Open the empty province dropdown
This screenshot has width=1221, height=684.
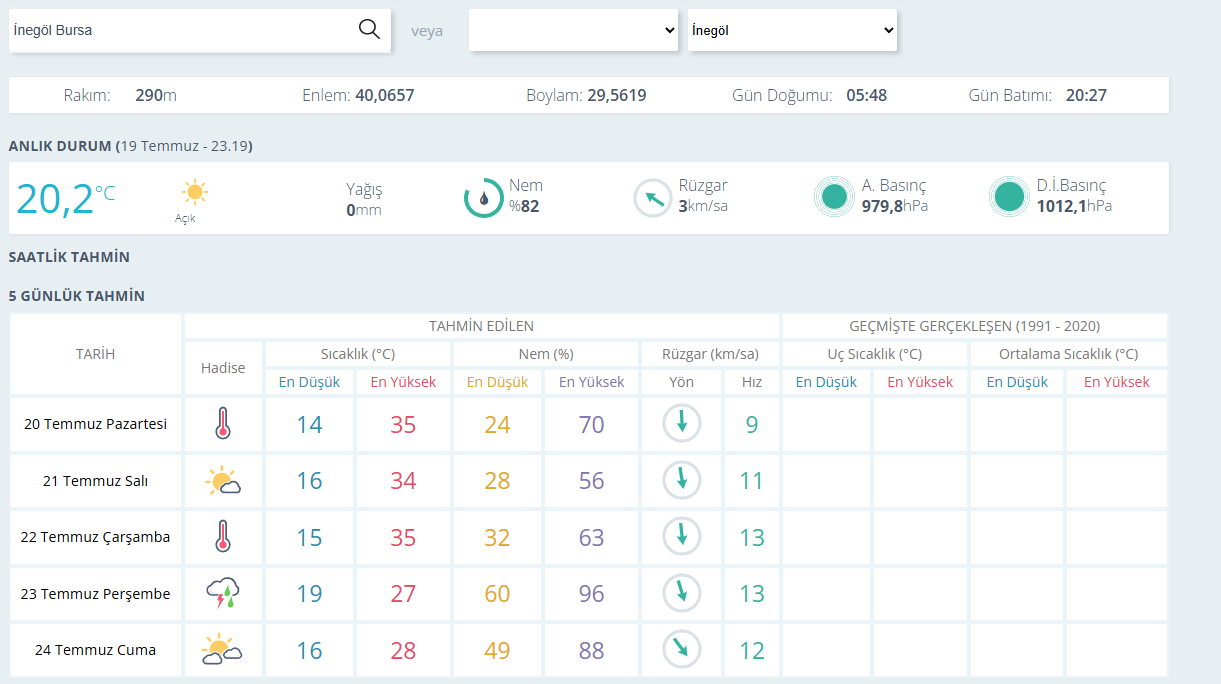574,30
